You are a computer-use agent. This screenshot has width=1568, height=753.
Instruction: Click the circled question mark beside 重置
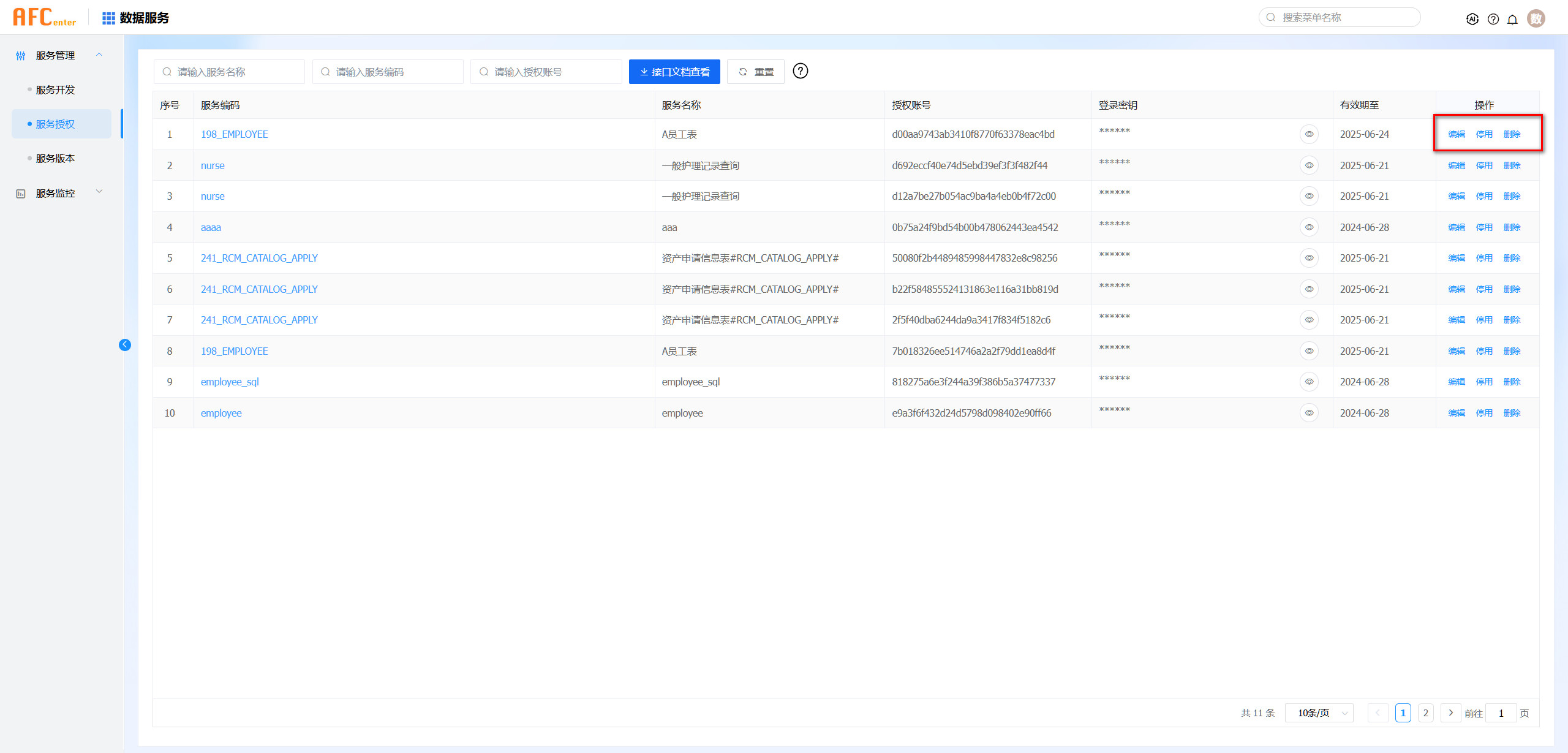click(x=800, y=71)
